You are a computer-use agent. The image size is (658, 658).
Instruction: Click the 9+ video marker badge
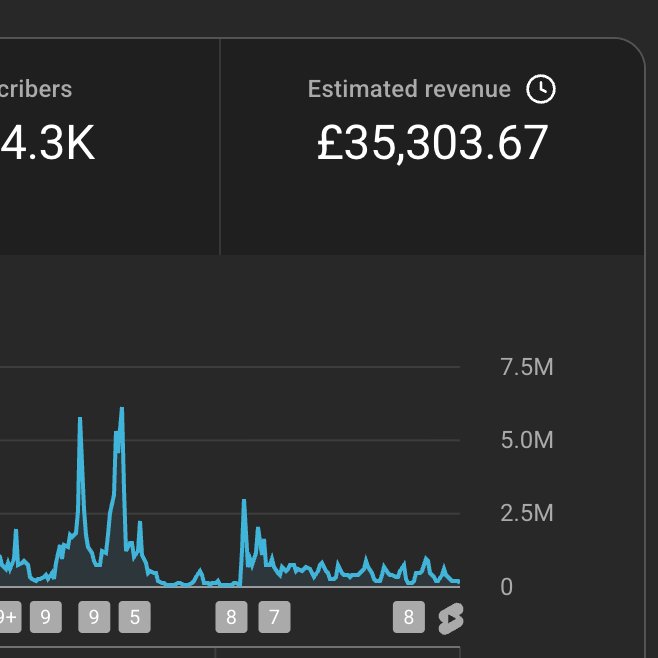[9, 617]
